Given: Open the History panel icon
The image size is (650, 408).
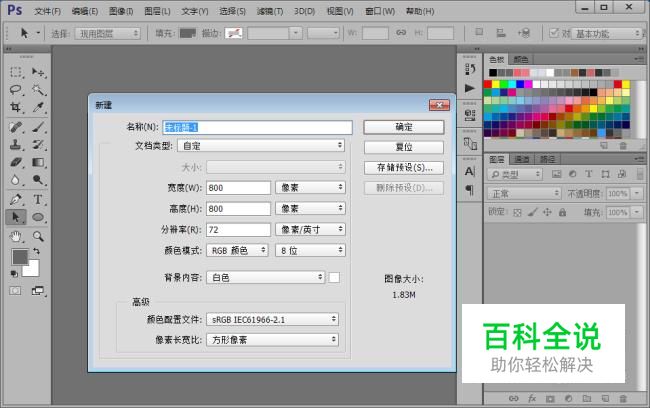Looking at the screenshot, I should 470,69.
